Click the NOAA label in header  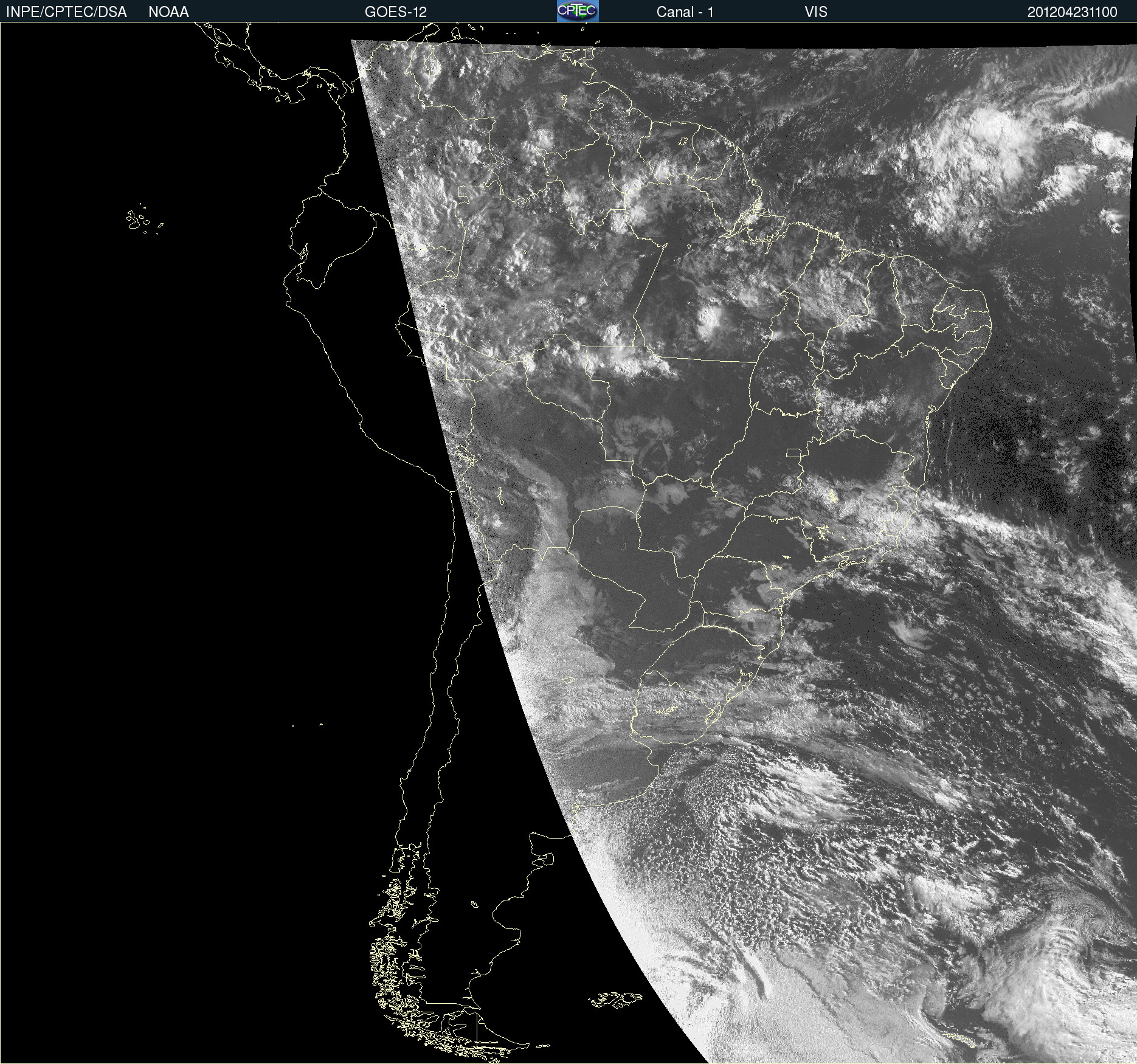click(168, 12)
